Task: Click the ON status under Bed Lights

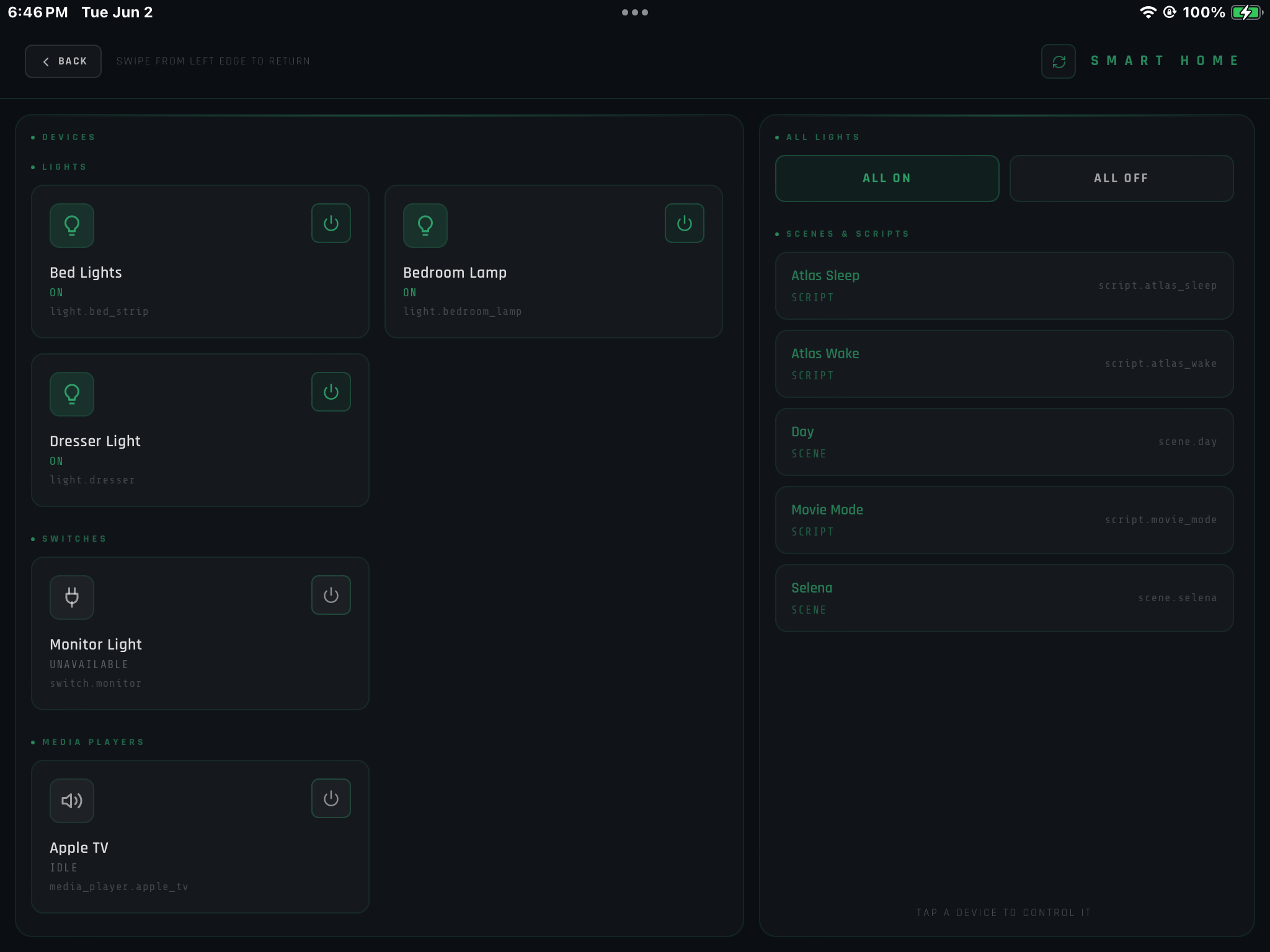Action: point(56,293)
